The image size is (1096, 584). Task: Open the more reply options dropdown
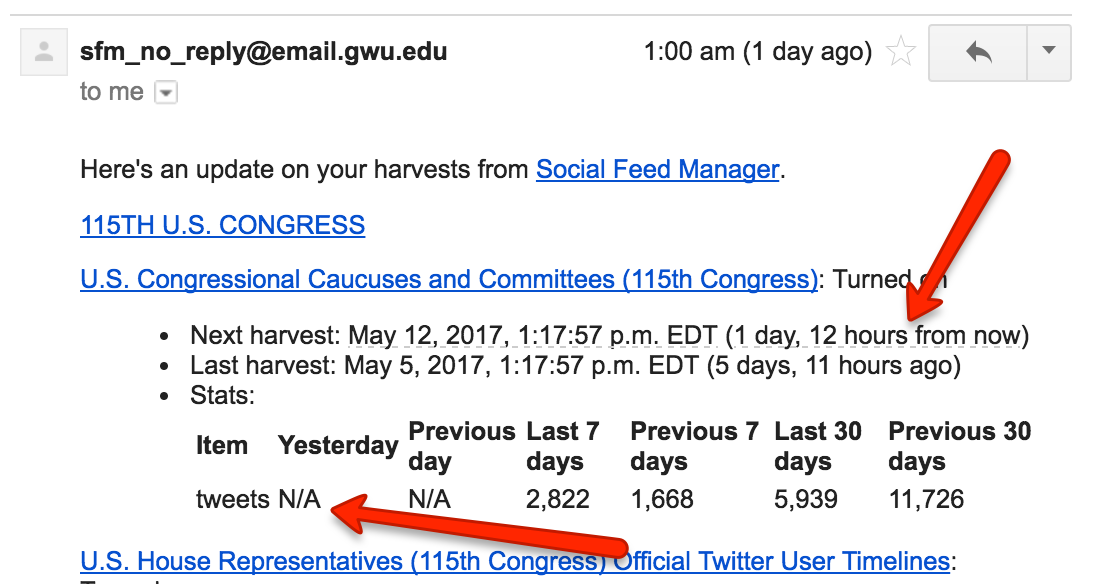coord(1048,52)
